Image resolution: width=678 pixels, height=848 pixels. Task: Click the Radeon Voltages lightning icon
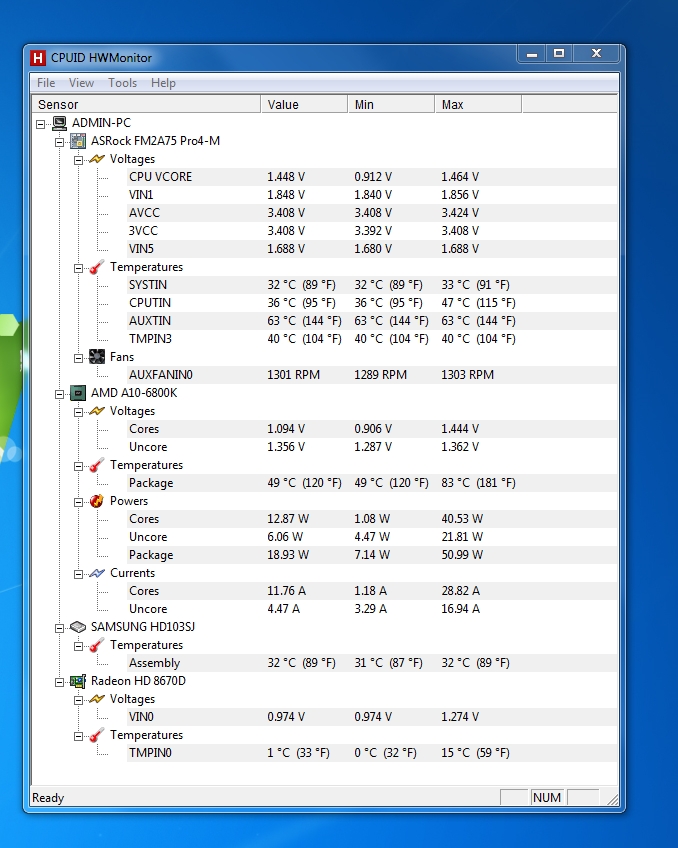click(x=97, y=699)
